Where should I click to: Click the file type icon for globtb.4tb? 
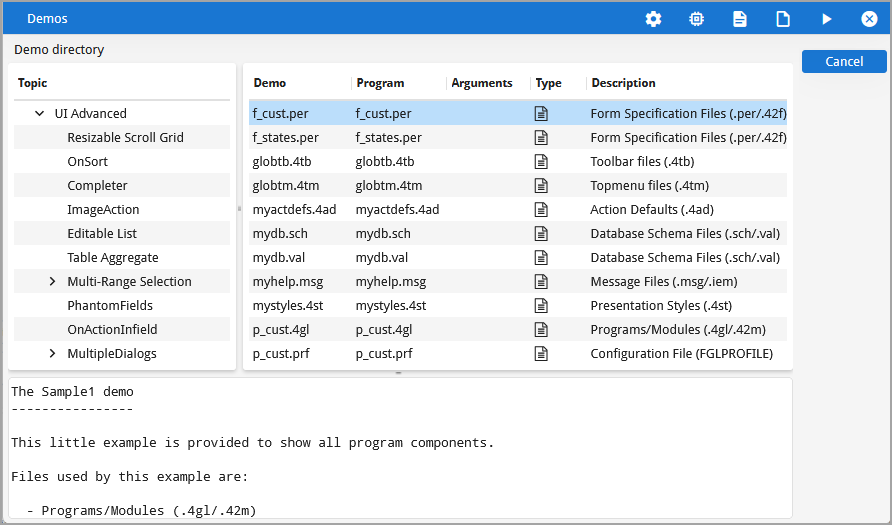tap(541, 161)
